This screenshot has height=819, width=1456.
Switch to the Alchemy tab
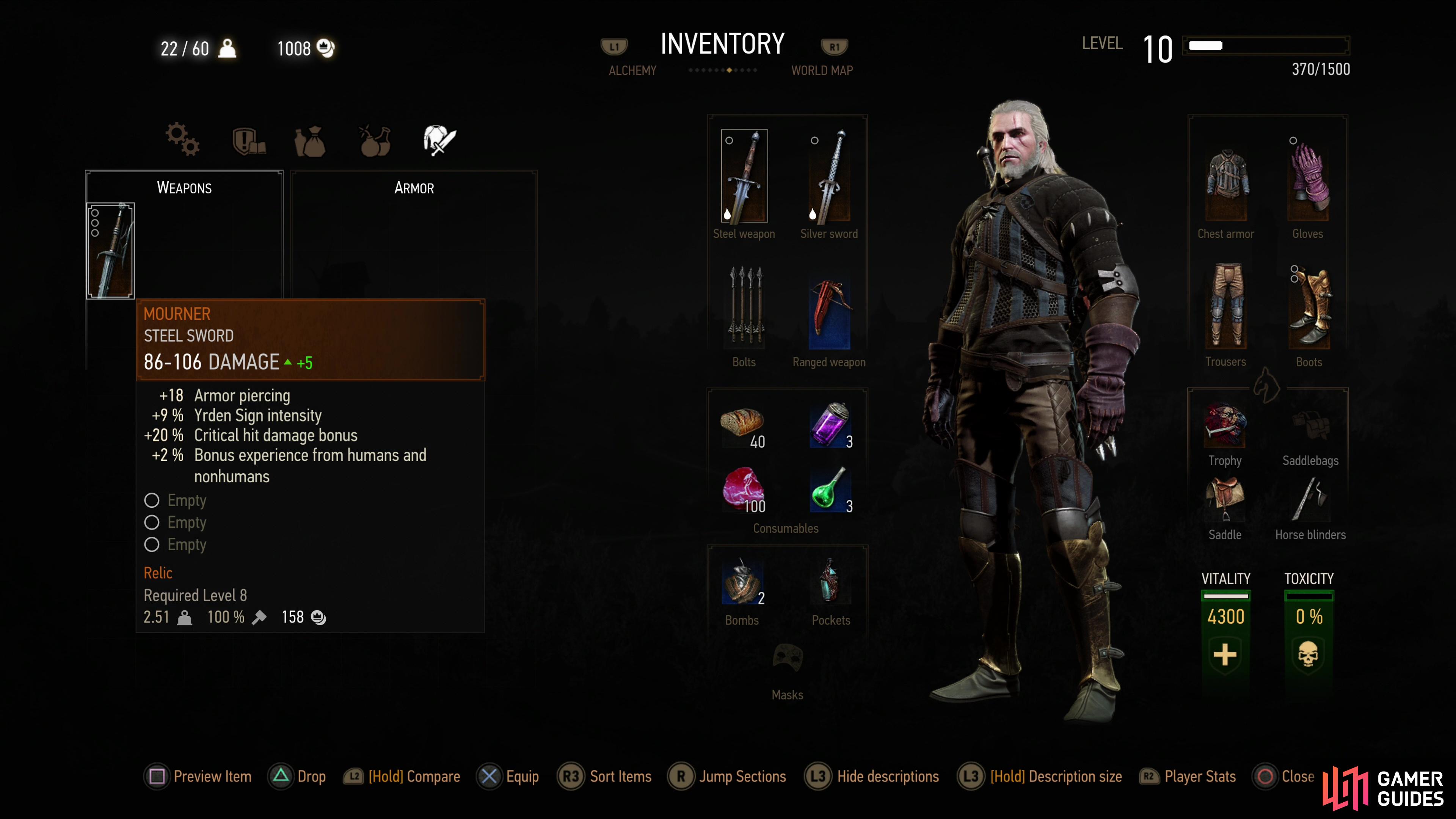(x=632, y=71)
